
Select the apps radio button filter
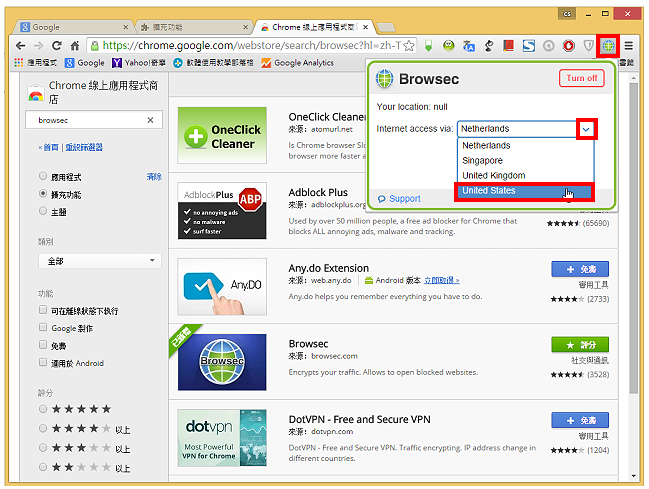(43, 176)
